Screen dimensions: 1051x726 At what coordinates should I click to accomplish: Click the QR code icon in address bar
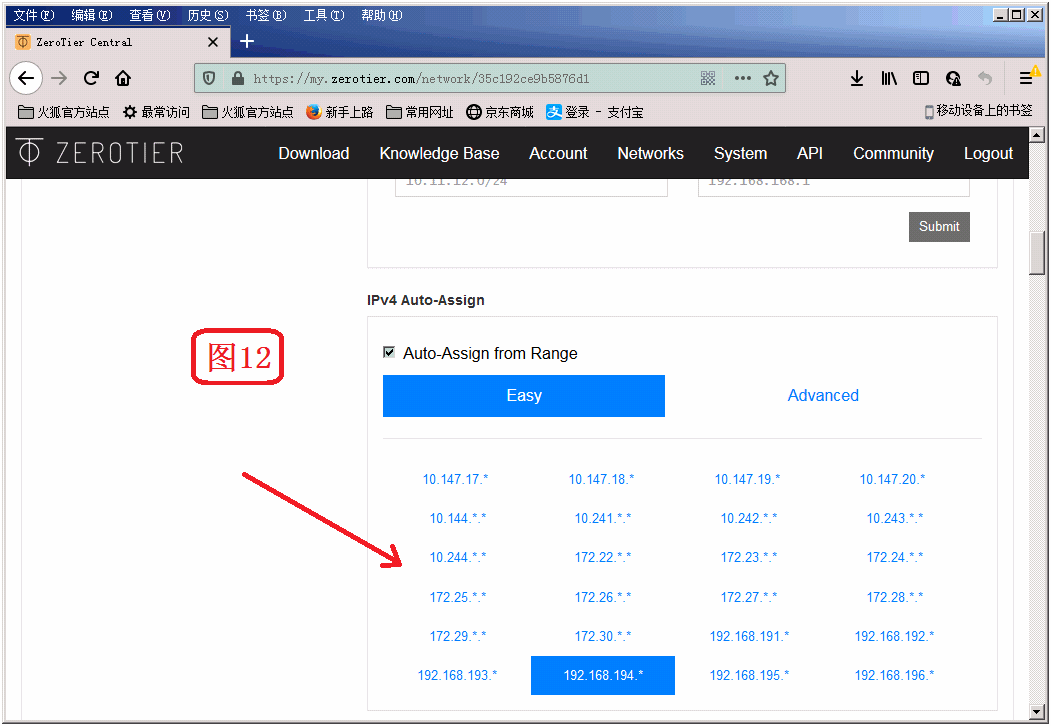click(x=708, y=78)
